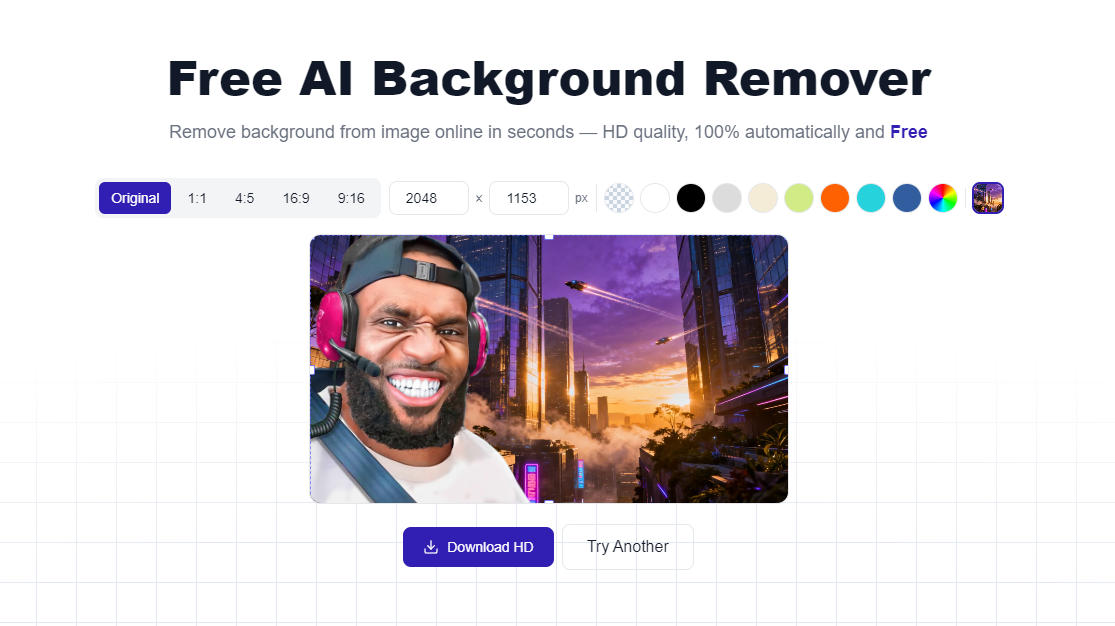The width and height of the screenshot is (1115, 626).
Task: Select the transparent checkerboard background swatch
Action: point(619,198)
